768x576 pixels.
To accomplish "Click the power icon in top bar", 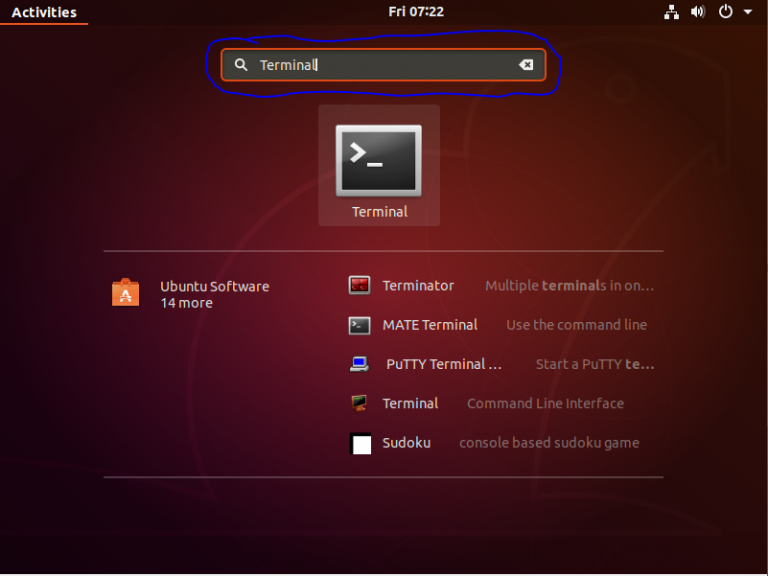I will 725,12.
